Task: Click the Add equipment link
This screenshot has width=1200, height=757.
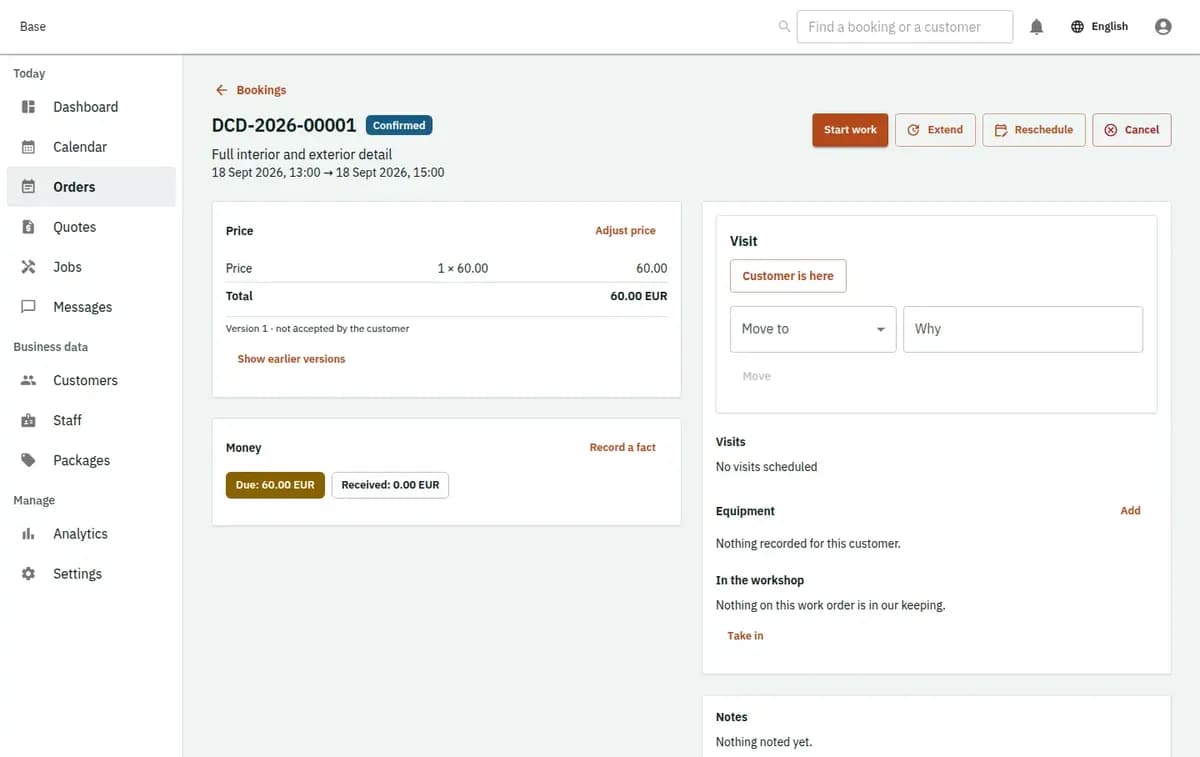Action: pyautogui.click(x=1130, y=511)
